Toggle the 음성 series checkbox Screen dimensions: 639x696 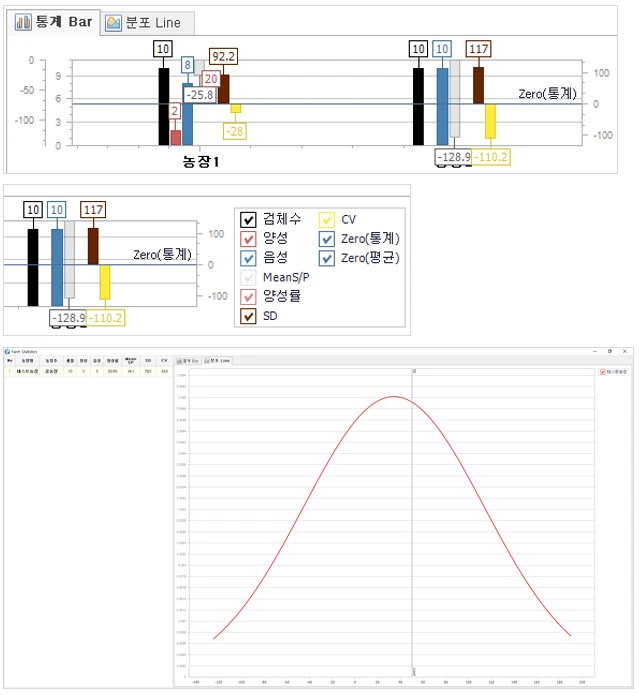coord(248,258)
